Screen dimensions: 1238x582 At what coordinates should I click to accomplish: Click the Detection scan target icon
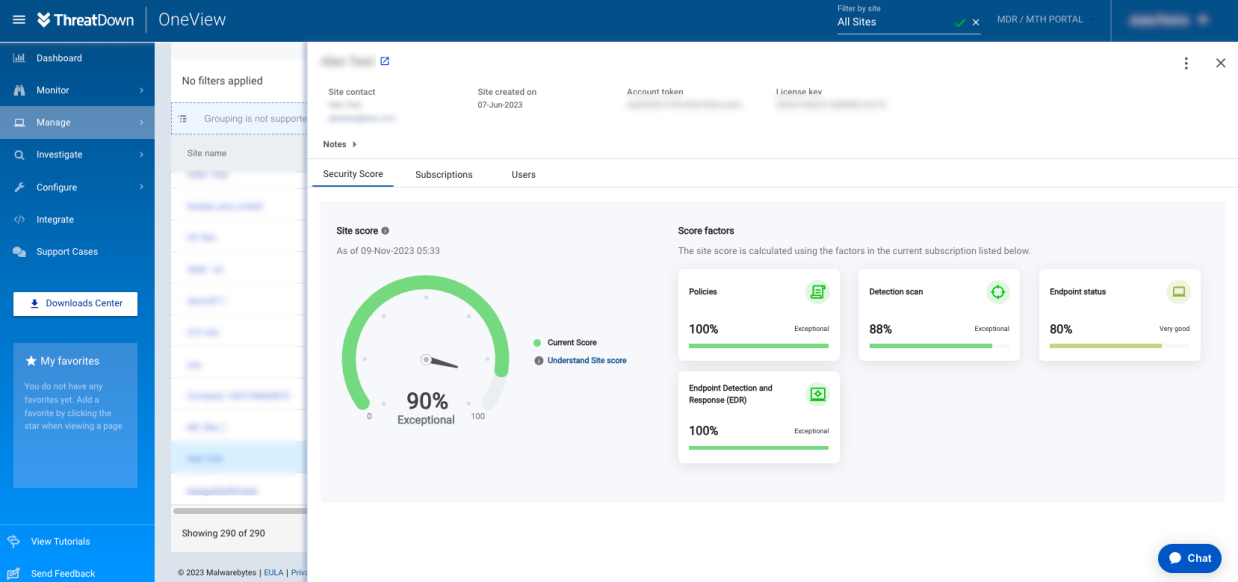pyautogui.click(x=997, y=292)
